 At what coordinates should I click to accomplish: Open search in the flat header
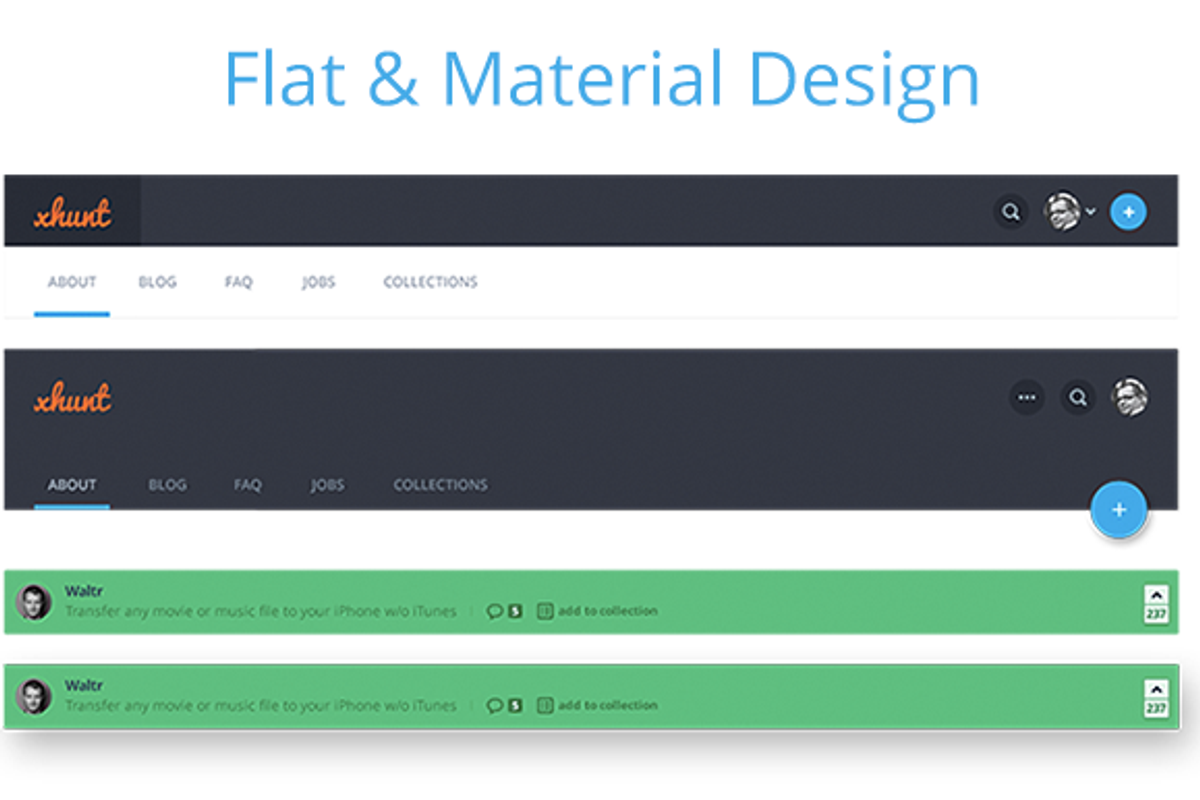pos(1011,212)
